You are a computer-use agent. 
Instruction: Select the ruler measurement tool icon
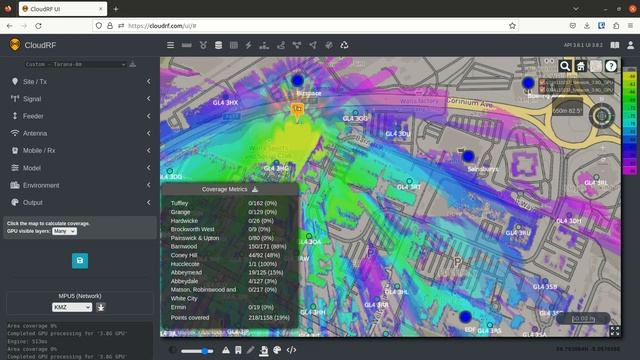click(x=187, y=45)
